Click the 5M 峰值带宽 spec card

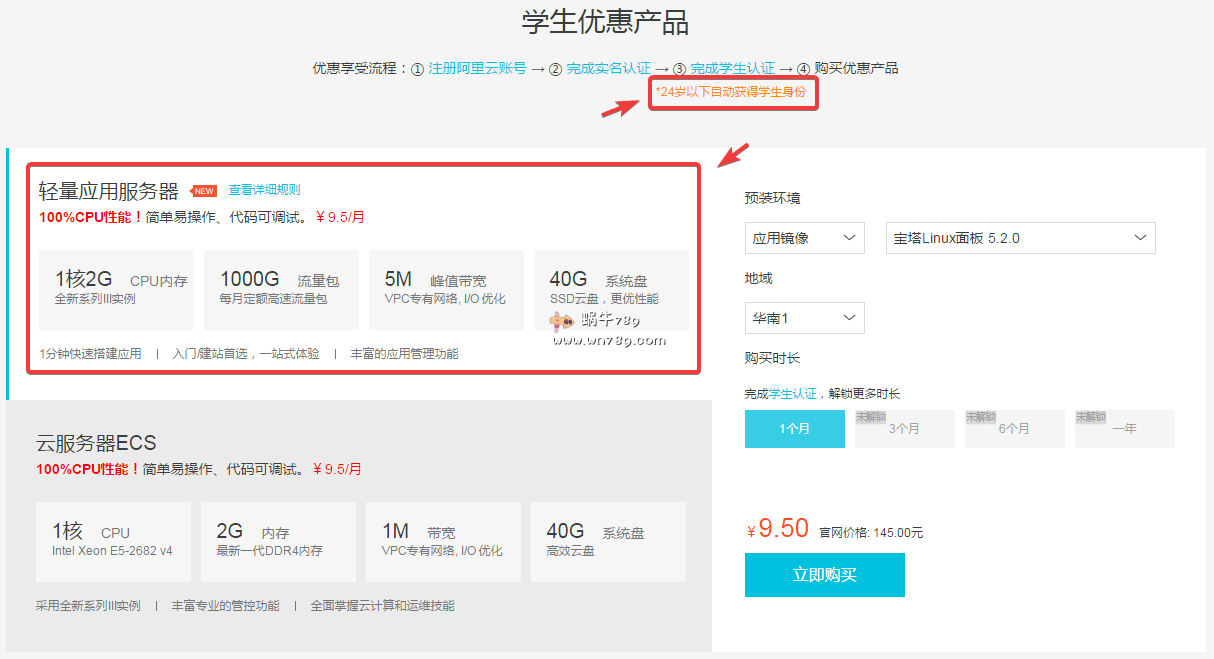tap(446, 289)
